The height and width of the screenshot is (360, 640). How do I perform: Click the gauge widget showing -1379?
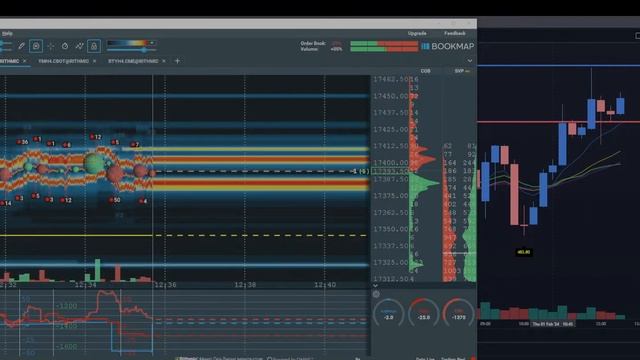(x=458, y=313)
